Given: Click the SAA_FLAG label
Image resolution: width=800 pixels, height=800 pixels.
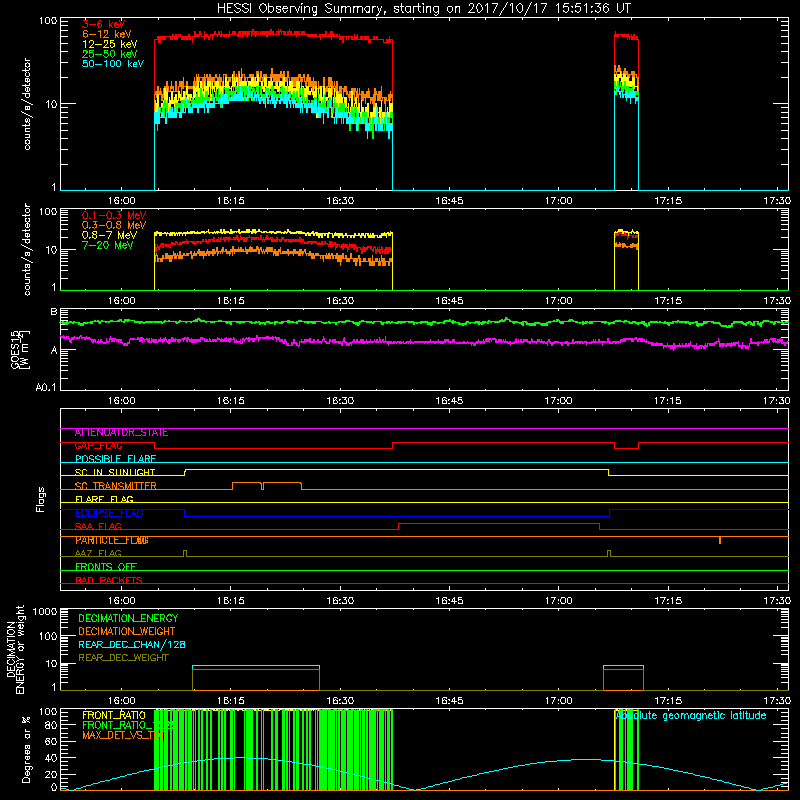Looking at the screenshot, I should tap(98, 526).
